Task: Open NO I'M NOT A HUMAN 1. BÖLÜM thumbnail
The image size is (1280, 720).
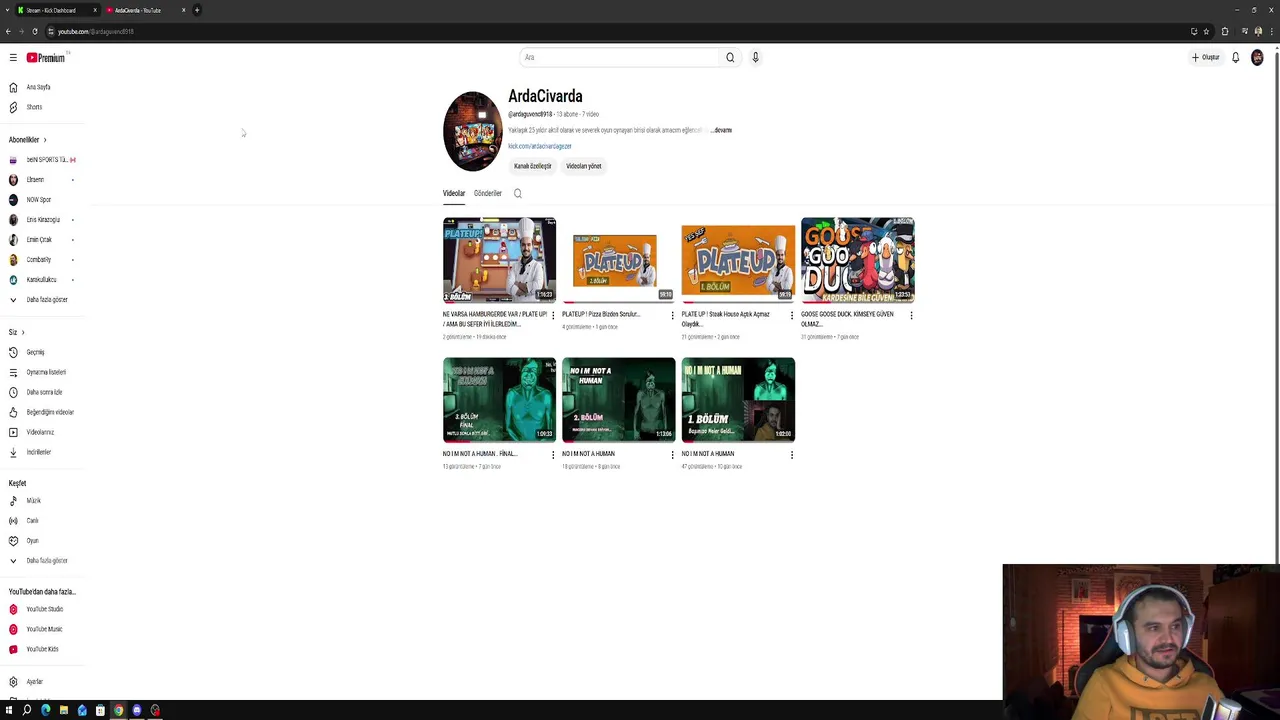Action: (x=738, y=399)
